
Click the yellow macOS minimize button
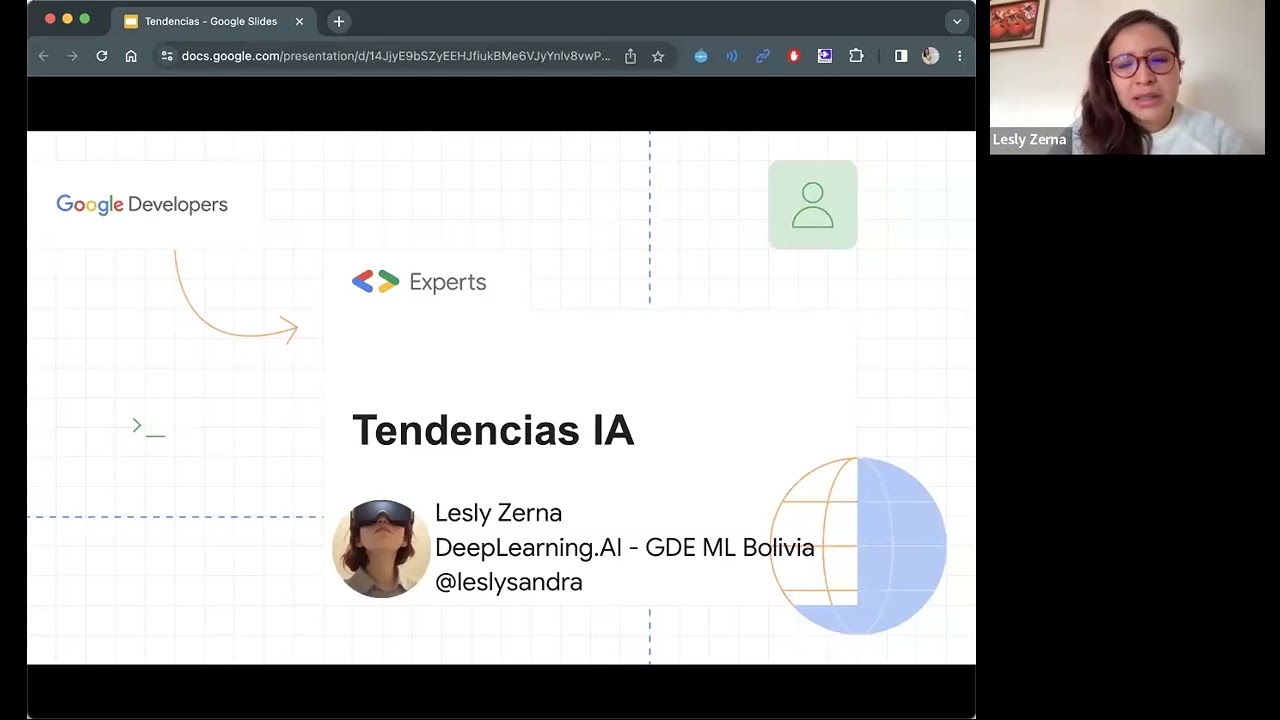(67, 19)
